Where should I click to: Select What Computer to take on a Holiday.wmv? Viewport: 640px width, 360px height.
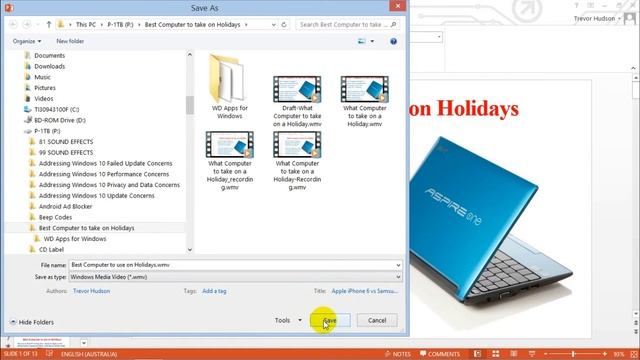[x=364, y=101]
